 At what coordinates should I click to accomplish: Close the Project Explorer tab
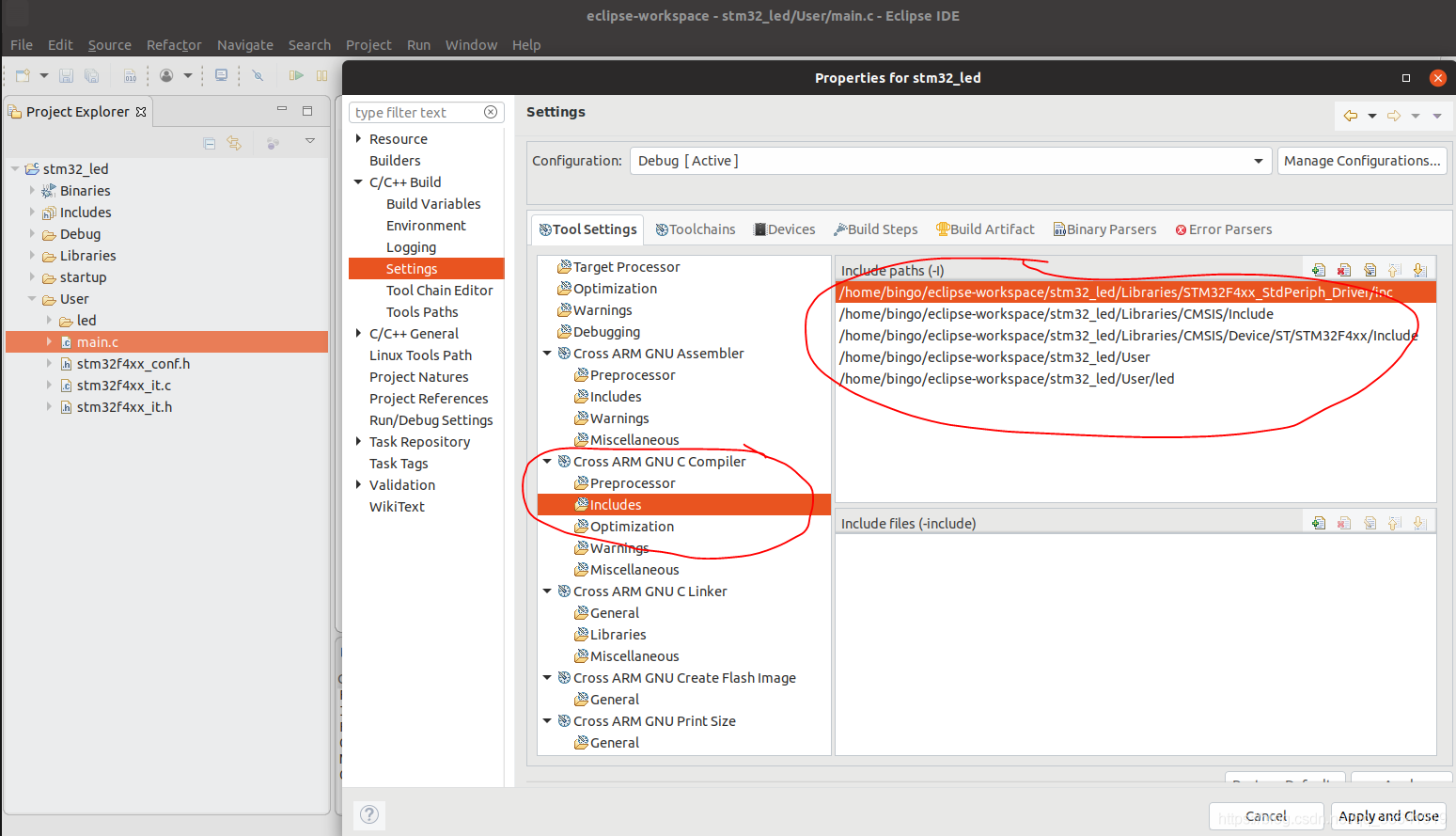point(141,112)
